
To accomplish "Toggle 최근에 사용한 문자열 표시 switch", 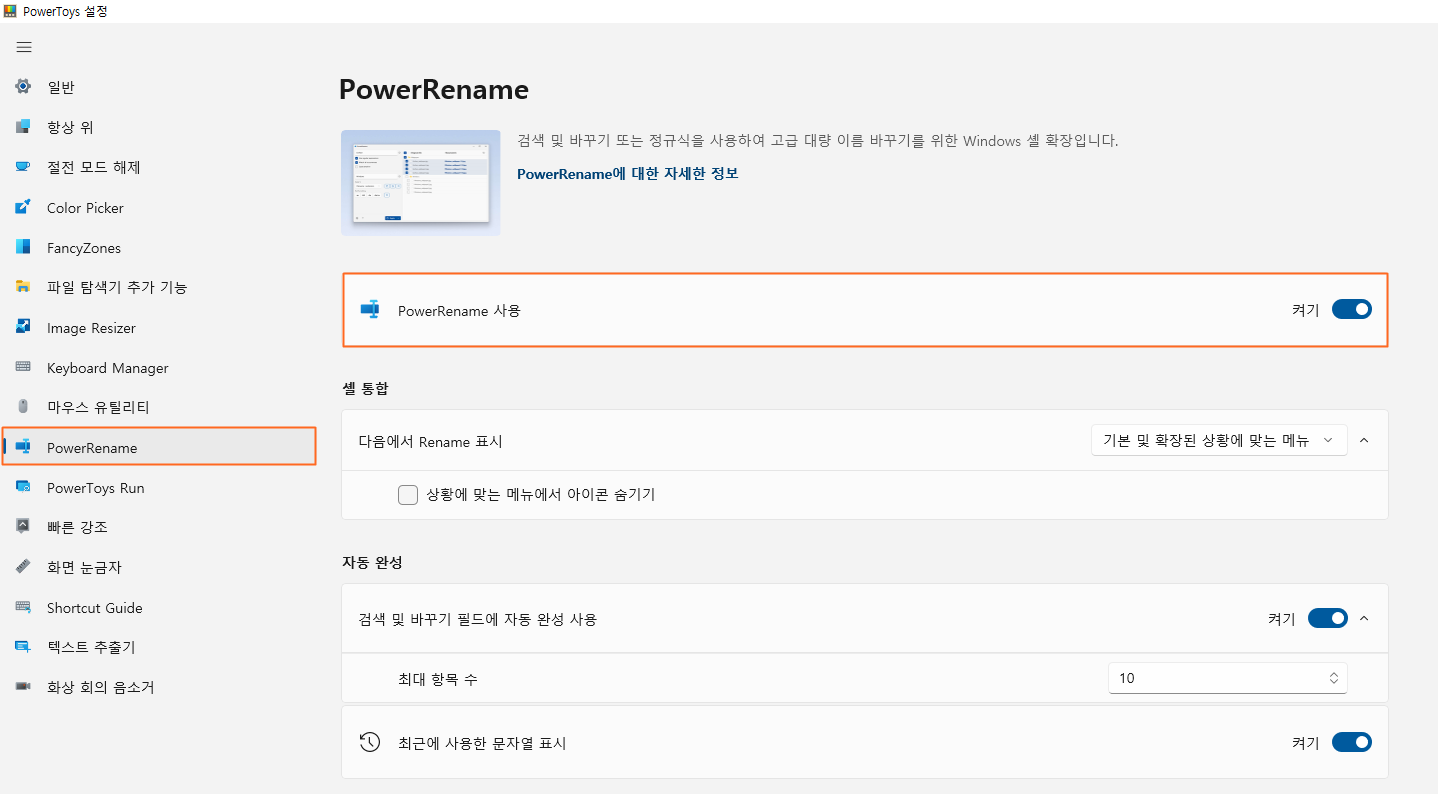I will tap(1351, 743).
